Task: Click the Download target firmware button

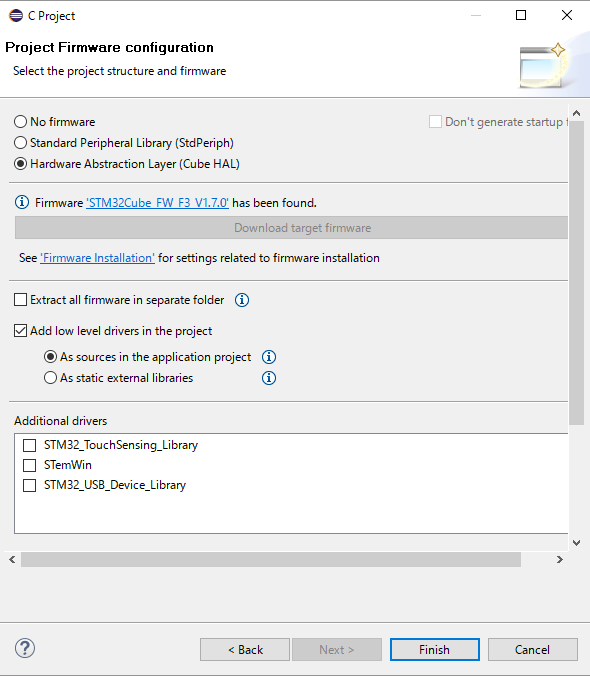Action: (x=291, y=228)
